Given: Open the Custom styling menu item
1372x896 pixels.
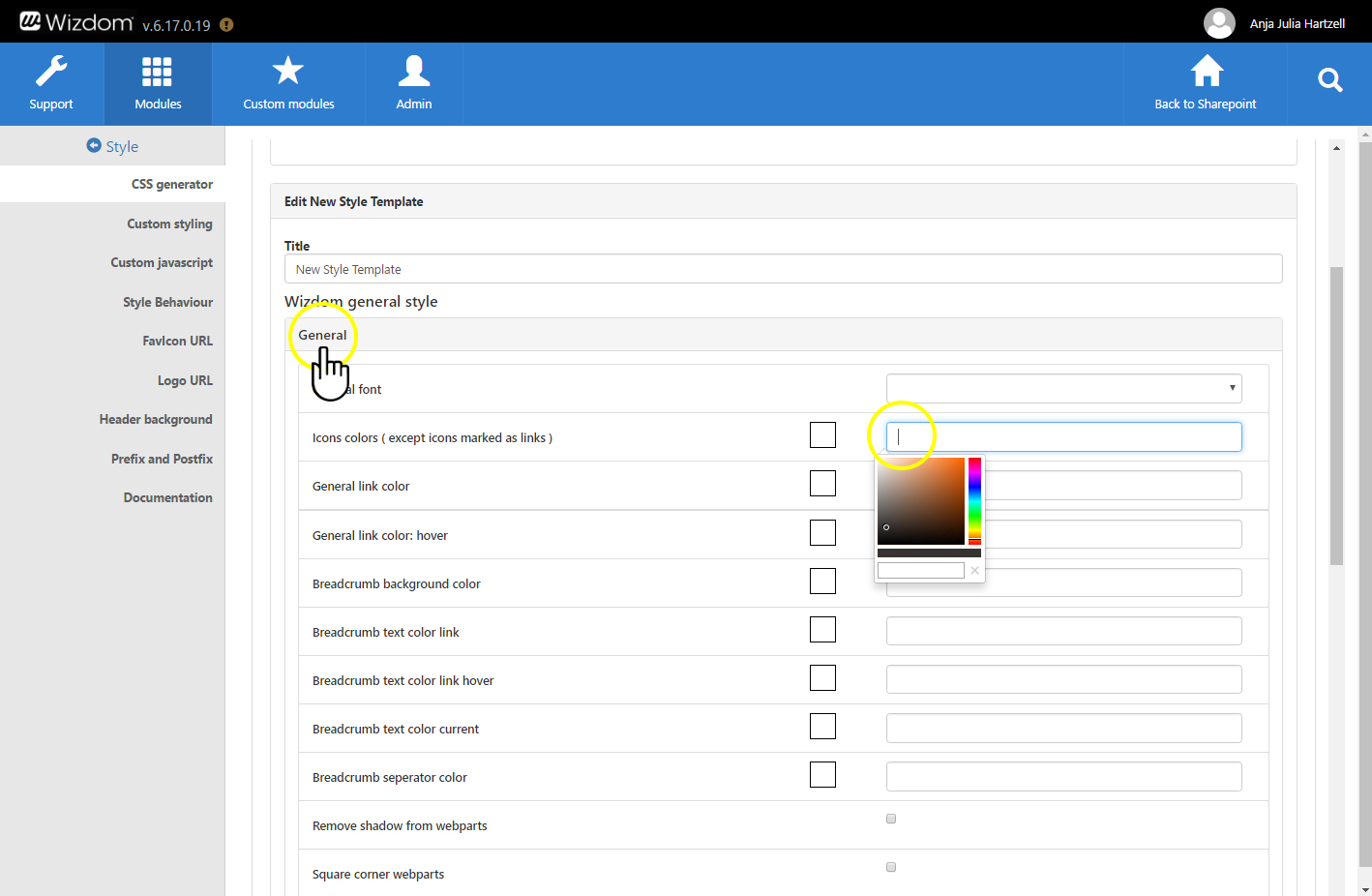Looking at the screenshot, I should click(x=169, y=224).
